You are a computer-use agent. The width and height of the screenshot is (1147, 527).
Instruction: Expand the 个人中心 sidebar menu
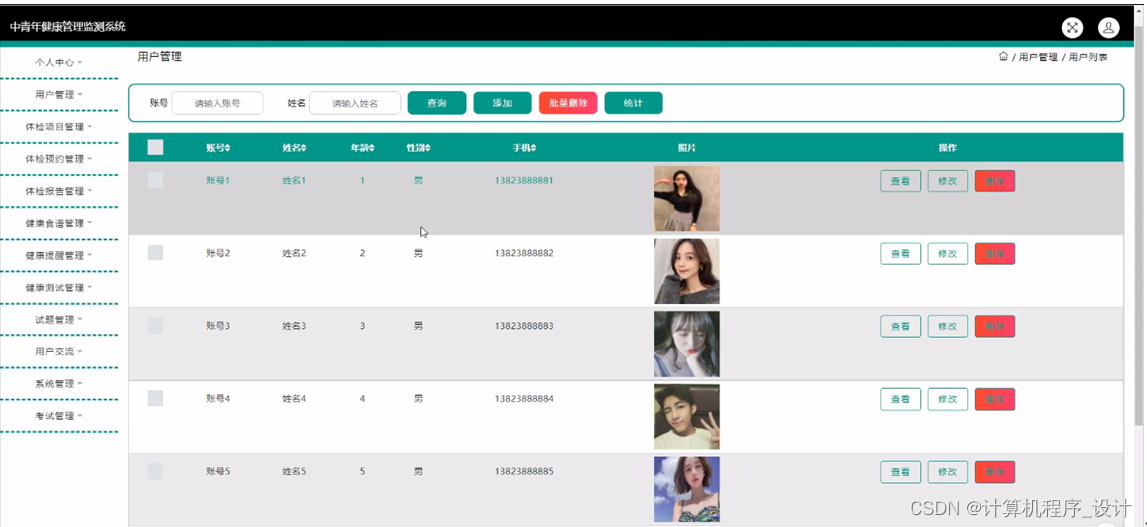pos(59,62)
